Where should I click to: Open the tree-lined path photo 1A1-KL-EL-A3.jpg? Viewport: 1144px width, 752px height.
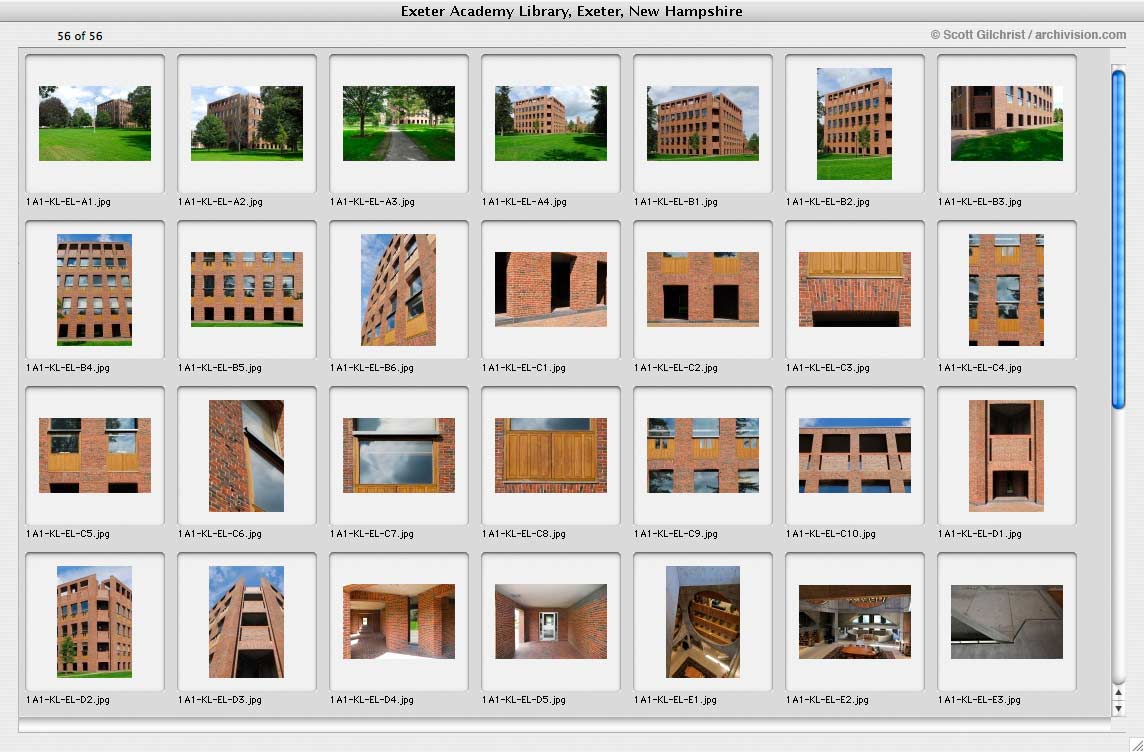click(398, 123)
